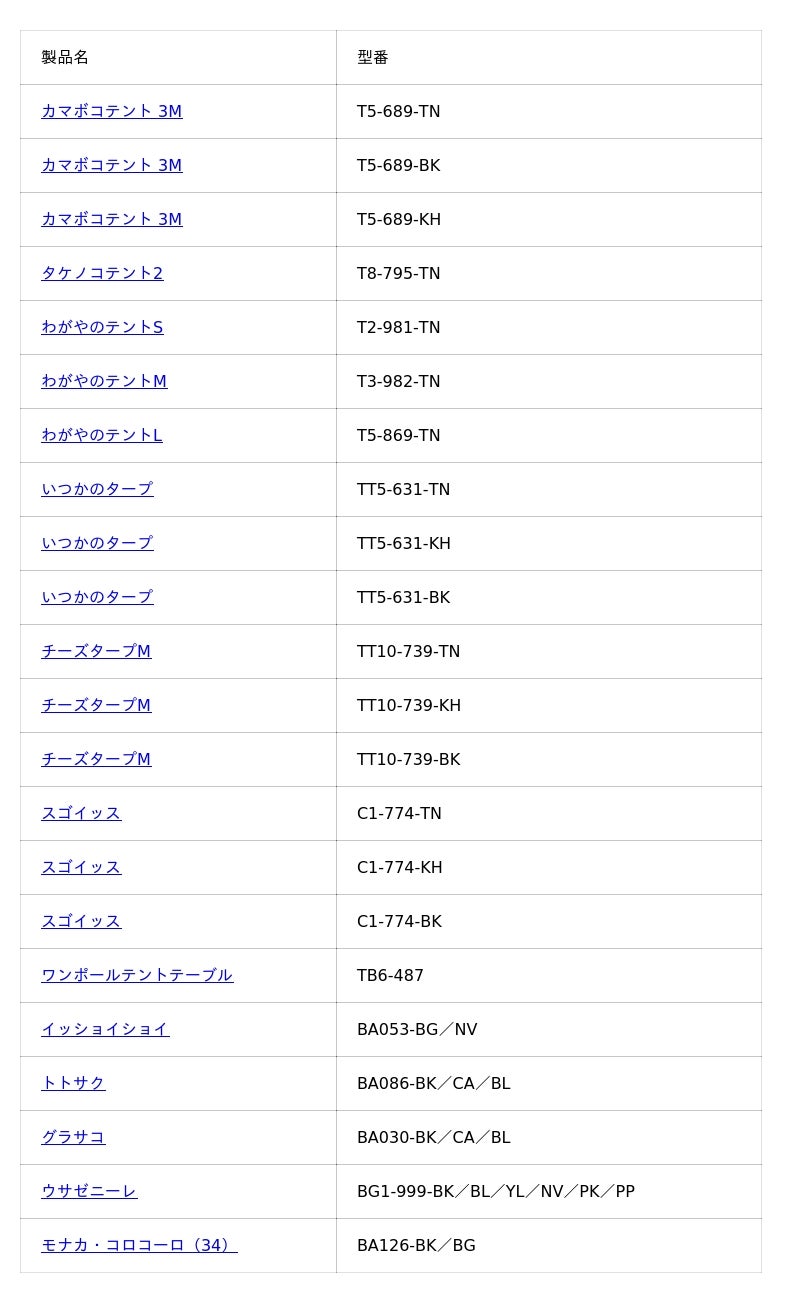The width and height of the screenshot is (800, 1303).
Task: Click the イッショイショイ product link
Action: (x=105, y=1029)
